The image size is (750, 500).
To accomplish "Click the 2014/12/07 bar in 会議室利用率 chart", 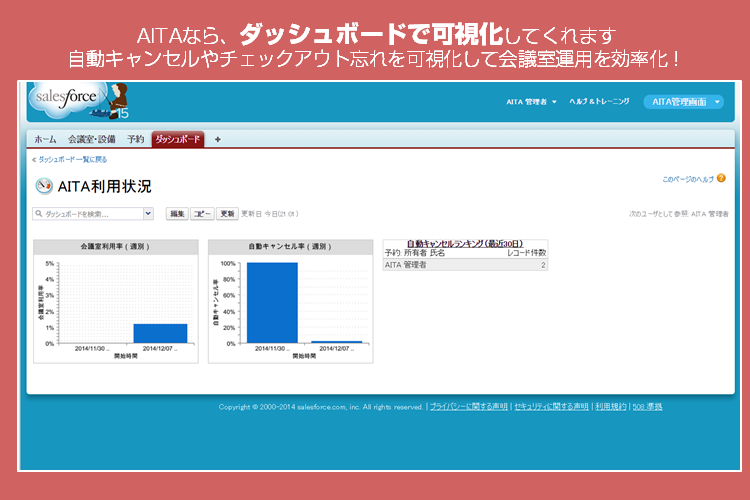I will 160,333.
